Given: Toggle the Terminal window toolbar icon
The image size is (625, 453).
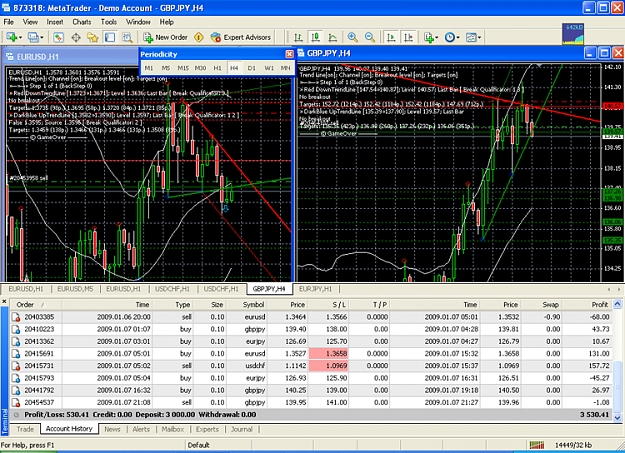Looking at the screenshot, I should [x=110, y=37].
